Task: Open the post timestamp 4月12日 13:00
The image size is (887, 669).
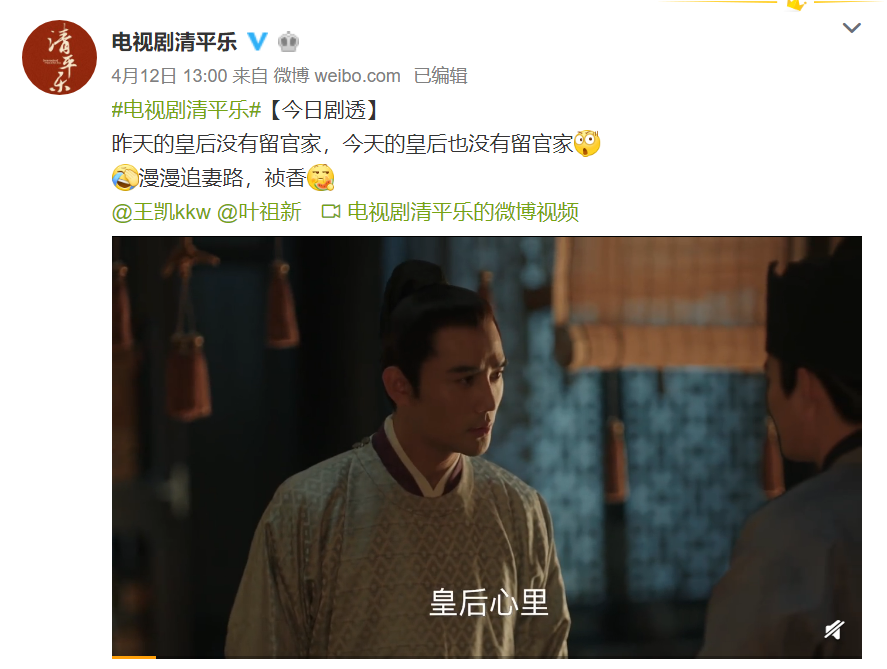Action: tap(169, 76)
